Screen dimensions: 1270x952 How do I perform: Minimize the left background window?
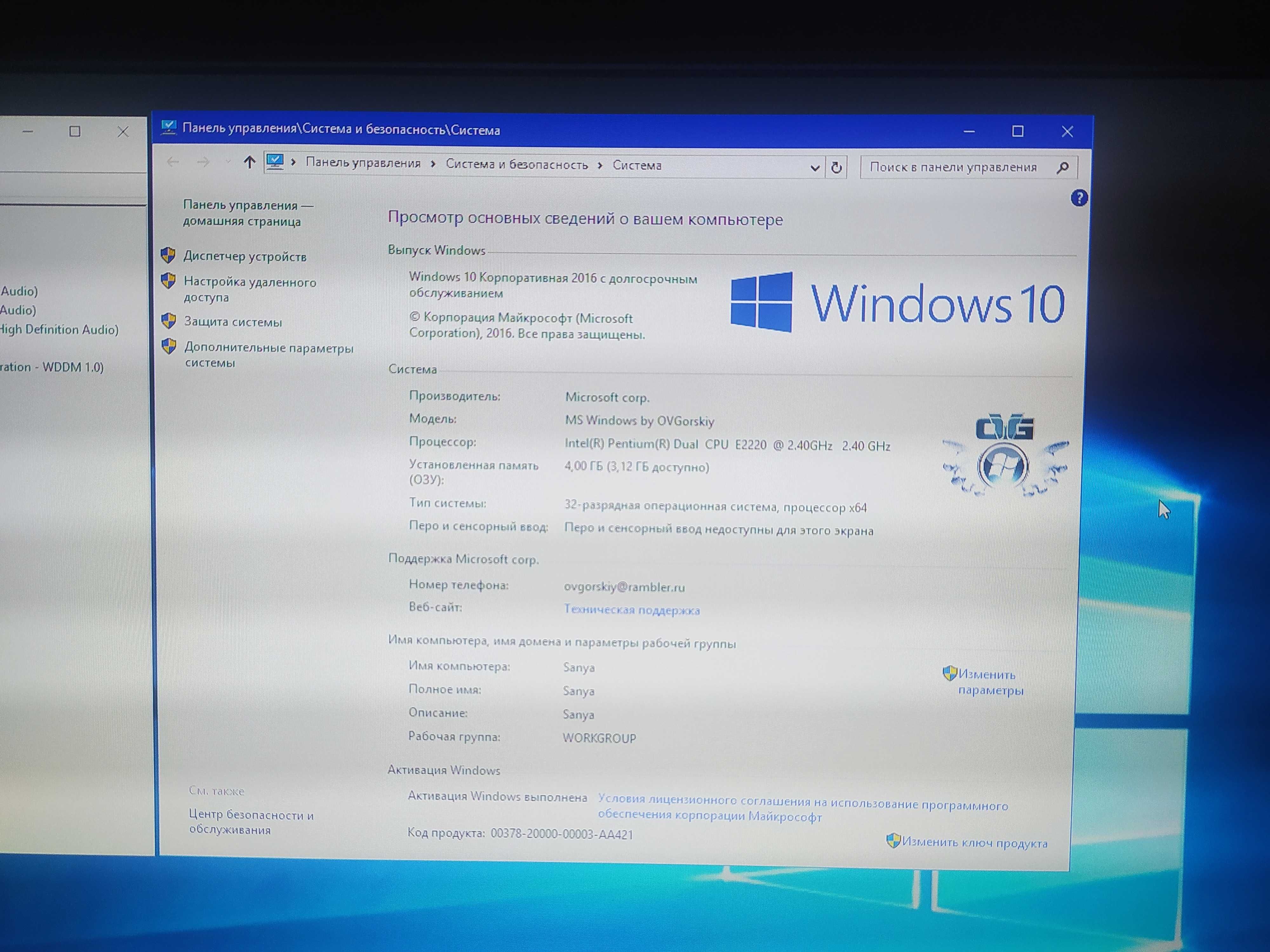27,131
